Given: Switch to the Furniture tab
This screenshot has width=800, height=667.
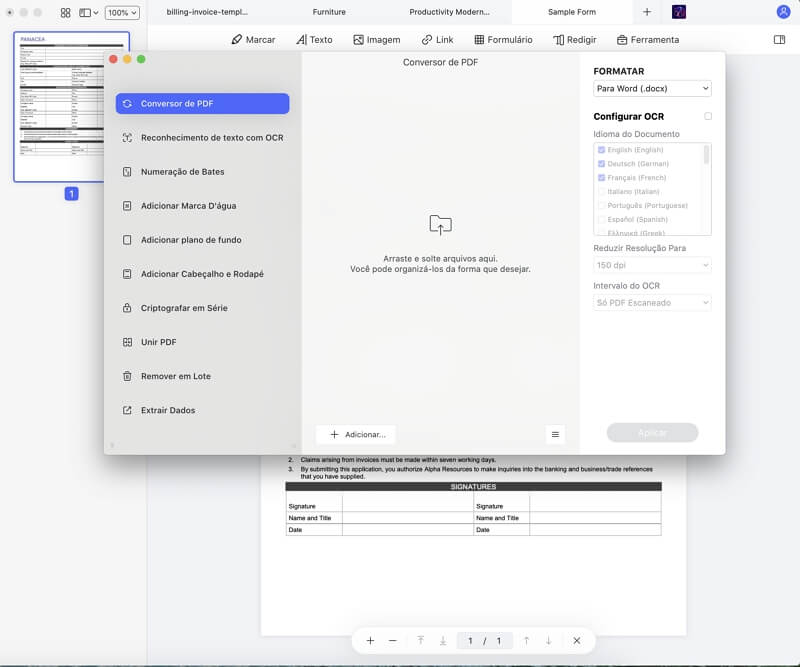Looking at the screenshot, I should 329,13.
